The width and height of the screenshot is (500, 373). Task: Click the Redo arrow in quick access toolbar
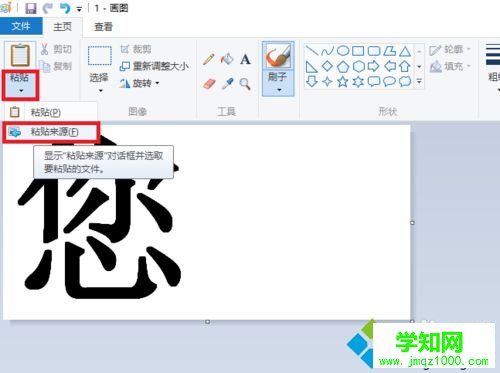click(48, 8)
